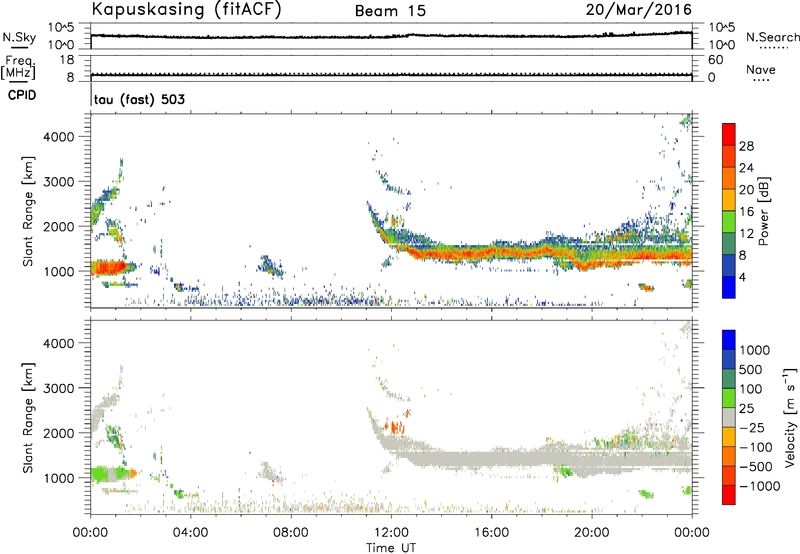Click the 16:00 time tick label
This screenshot has width=800, height=554.
pos(491,533)
